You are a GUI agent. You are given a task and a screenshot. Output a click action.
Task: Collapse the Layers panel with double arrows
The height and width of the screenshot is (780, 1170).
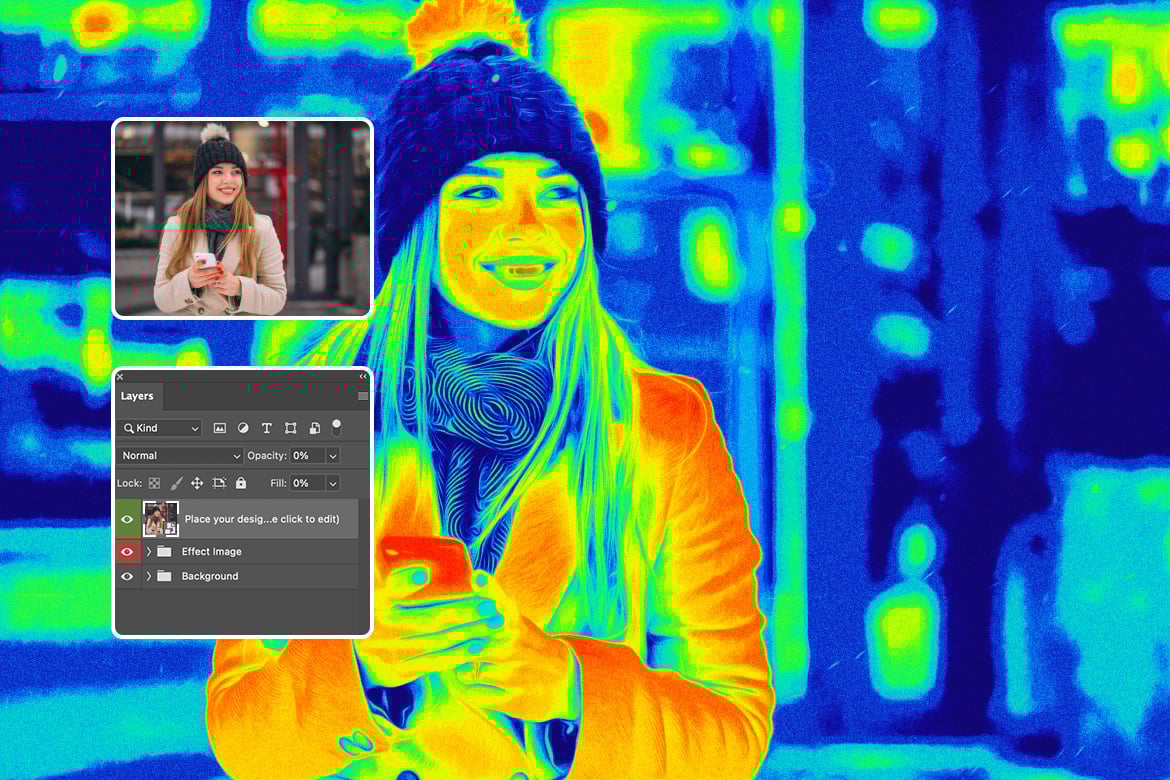click(x=363, y=377)
